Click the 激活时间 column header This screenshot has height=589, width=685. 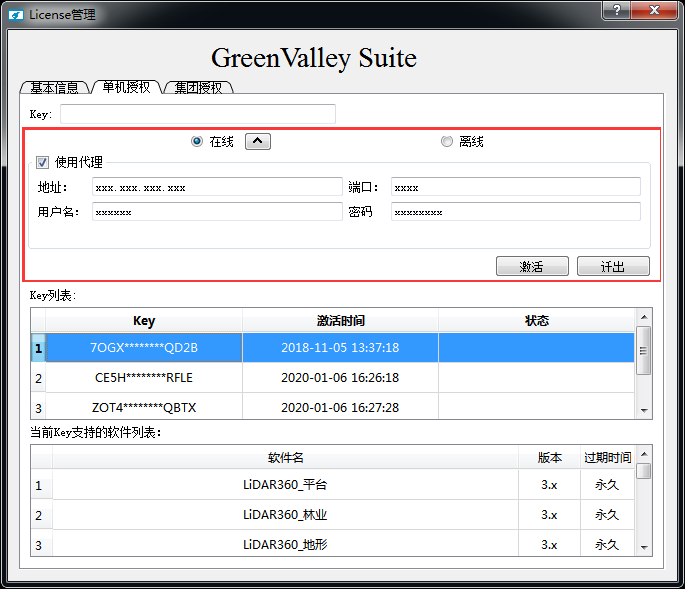(x=340, y=321)
